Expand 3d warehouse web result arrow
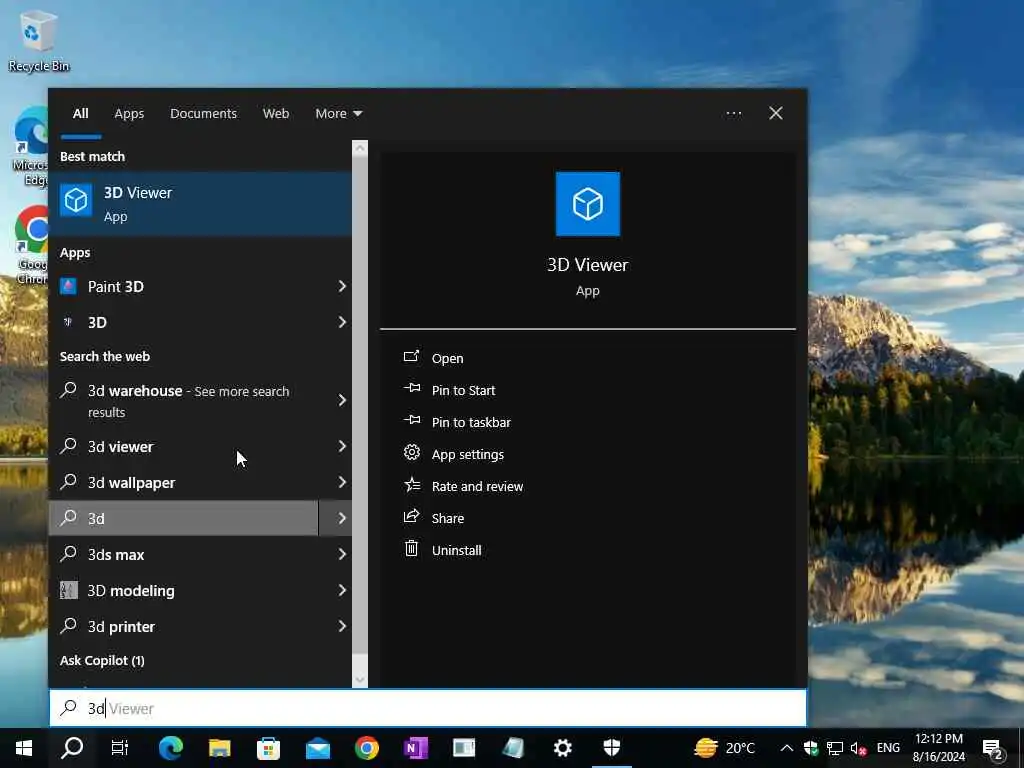 click(x=342, y=400)
